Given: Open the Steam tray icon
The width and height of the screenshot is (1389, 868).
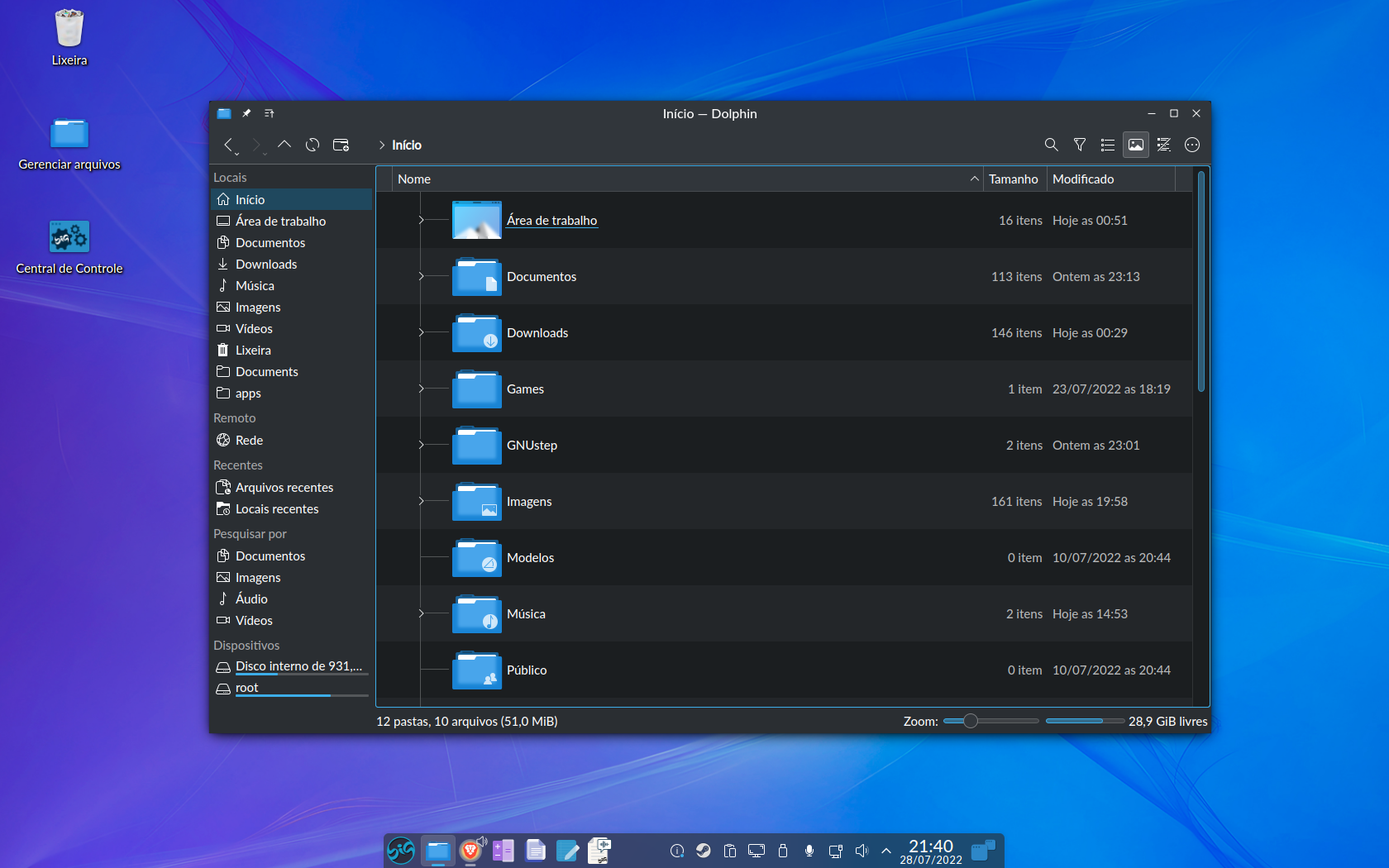Looking at the screenshot, I should coord(704,851).
